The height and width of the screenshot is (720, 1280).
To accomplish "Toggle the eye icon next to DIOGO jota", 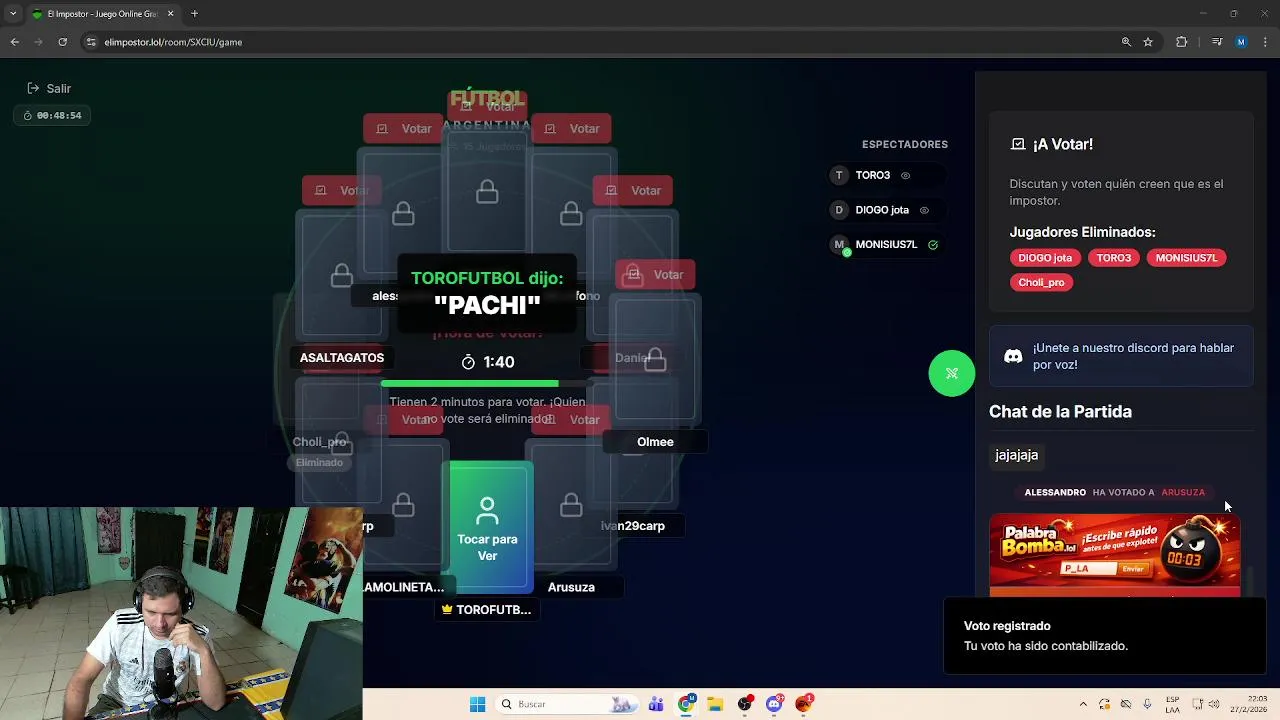I will point(924,210).
